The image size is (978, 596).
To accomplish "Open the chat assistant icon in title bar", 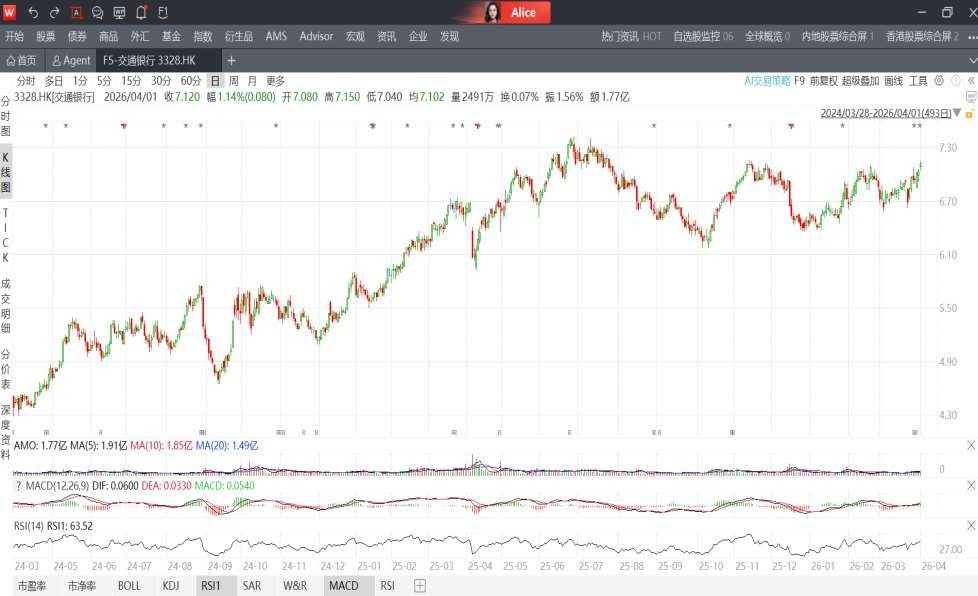I will [97, 13].
